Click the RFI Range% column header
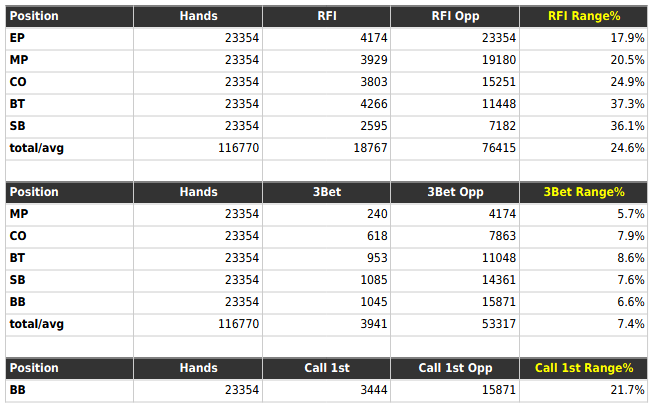Image resolution: width=653 pixels, height=408 pixels. click(583, 16)
